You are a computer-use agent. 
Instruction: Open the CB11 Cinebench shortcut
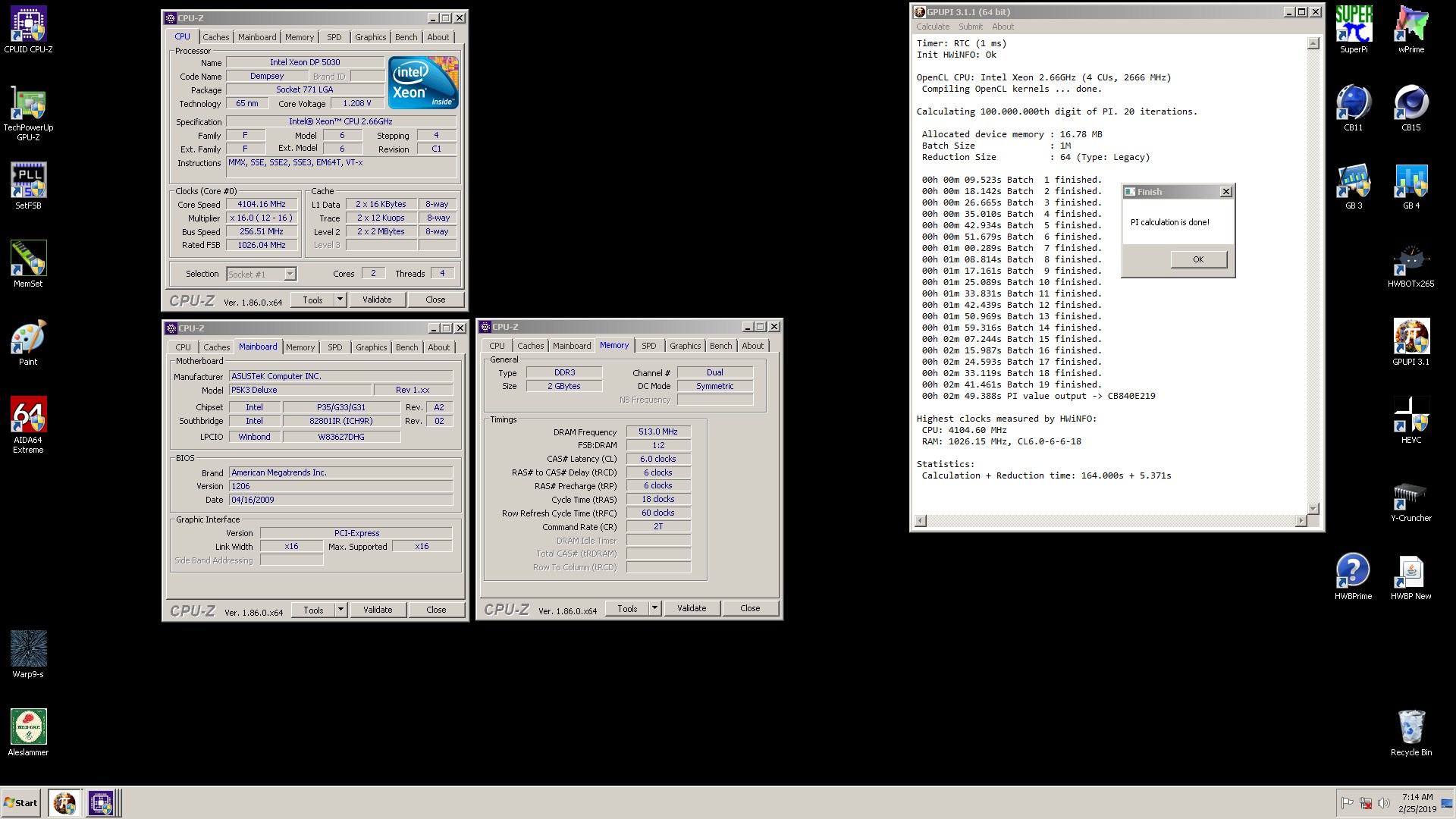[1354, 108]
